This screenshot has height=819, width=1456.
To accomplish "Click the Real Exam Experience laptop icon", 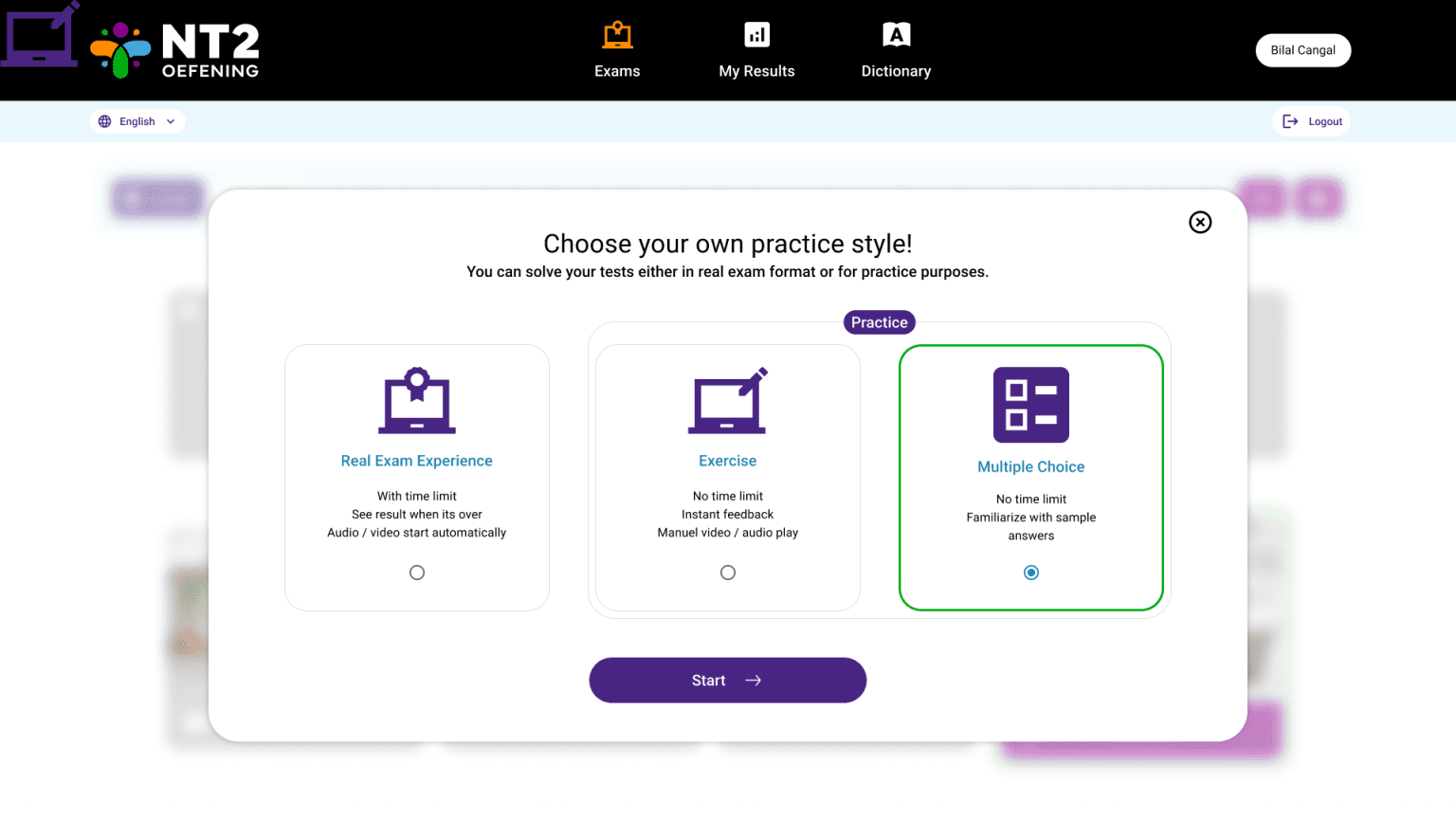I will 417,401.
